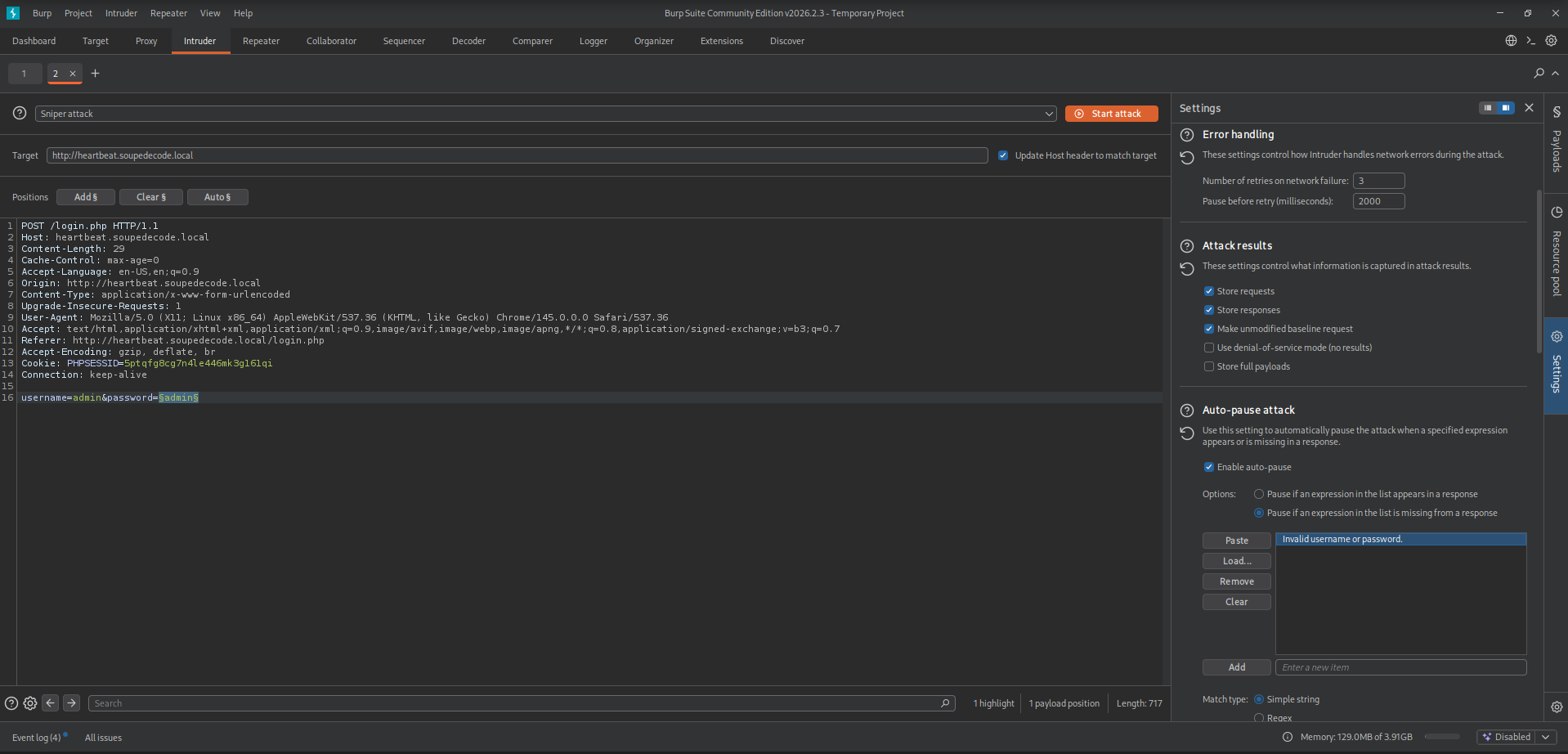Click the Auto § positions button
This screenshot has width=1568, height=754.
click(x=217, y=197)
